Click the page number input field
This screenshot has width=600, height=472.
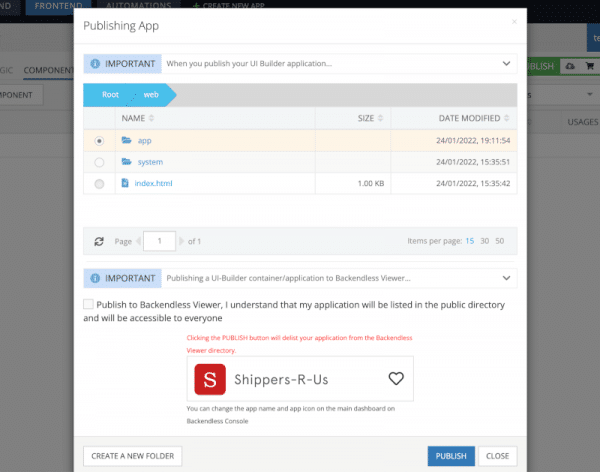159,241
